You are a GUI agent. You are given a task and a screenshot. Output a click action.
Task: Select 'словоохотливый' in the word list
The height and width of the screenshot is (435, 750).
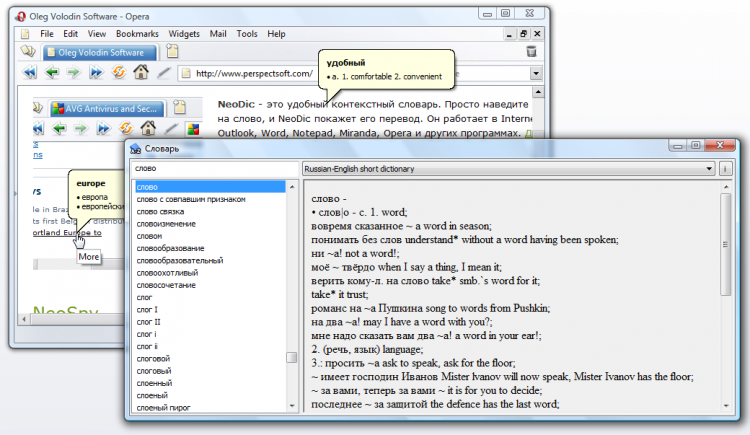coord(167,273)
